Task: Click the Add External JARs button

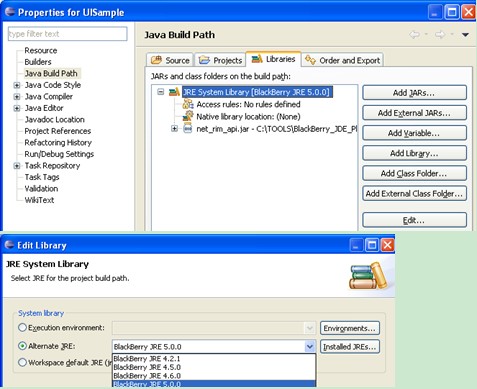Action: (x=414, y=113)
